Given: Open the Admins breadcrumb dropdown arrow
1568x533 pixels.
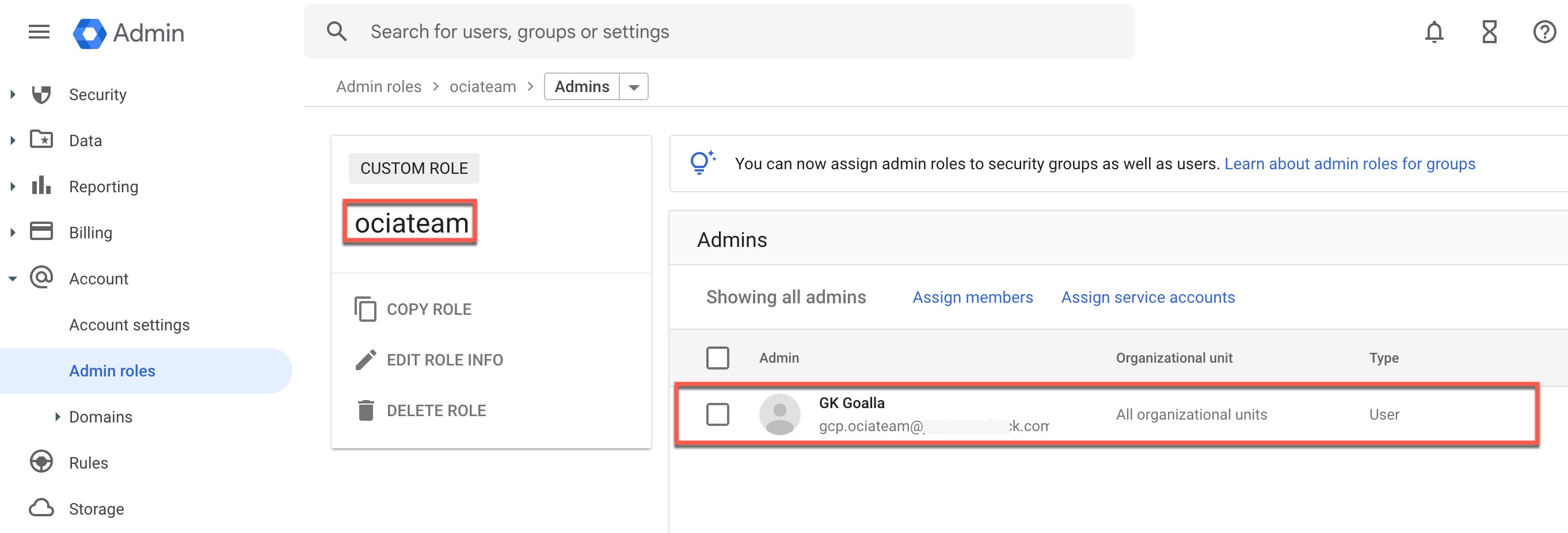Looking at the screenshot, I should pyautogui.click(x=634, y=87).
